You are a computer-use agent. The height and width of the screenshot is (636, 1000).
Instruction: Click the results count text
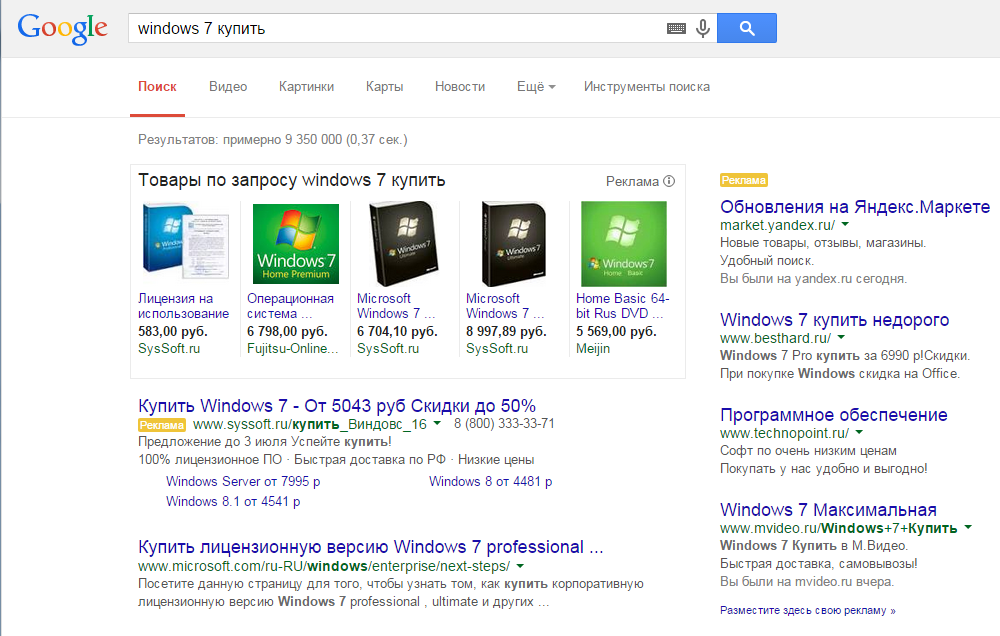click(x=272, y=140)
